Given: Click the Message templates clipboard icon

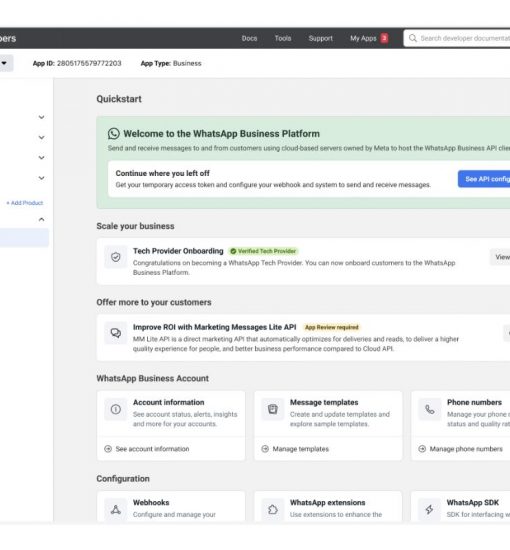Looking at the screenshot, I should (x=273, y=409).
